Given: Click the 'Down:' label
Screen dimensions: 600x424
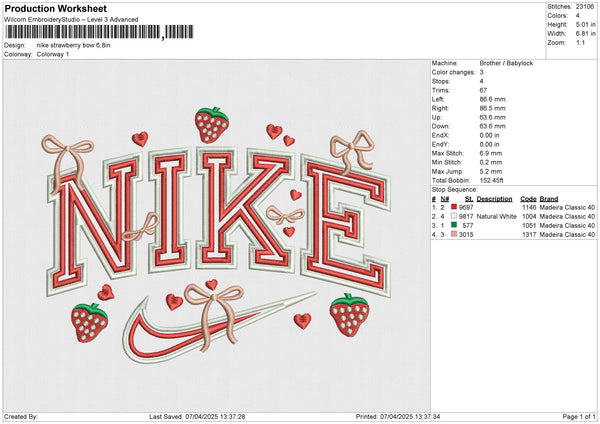Looking at the screenshot, I should point(440,126).
